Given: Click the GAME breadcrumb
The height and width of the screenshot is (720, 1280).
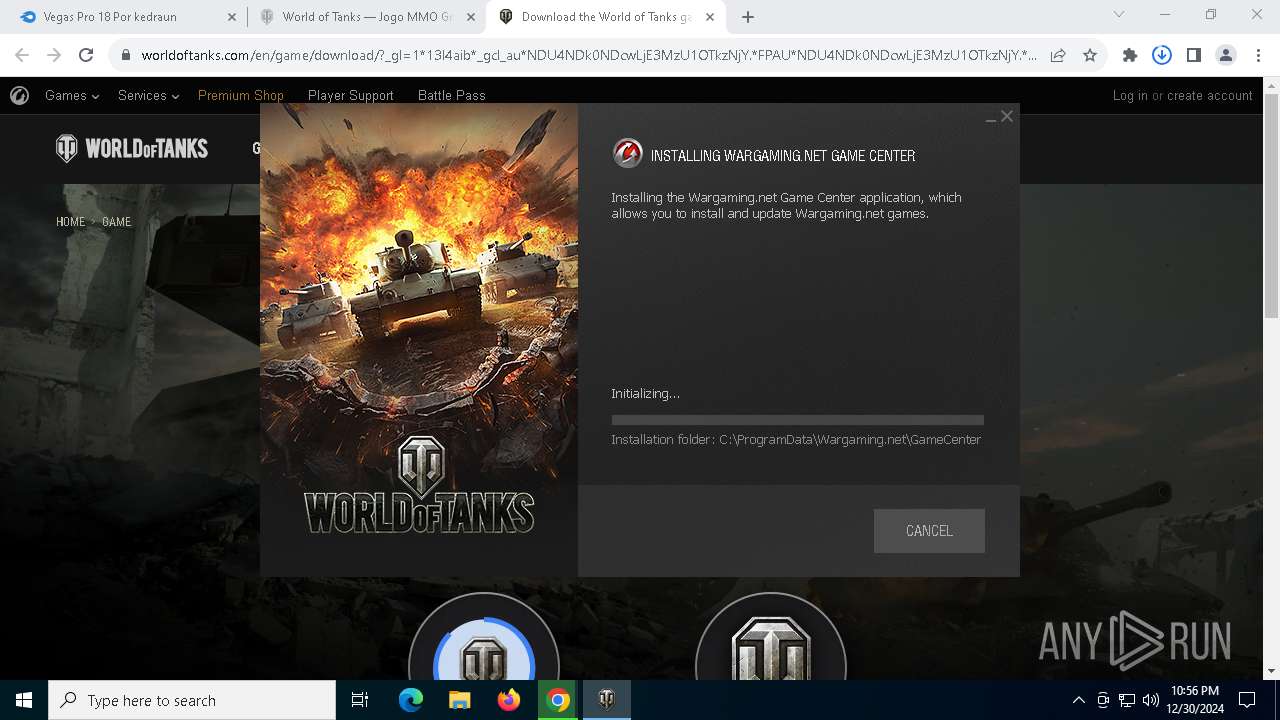Looking at the screenshot, I should click(116, 222).
